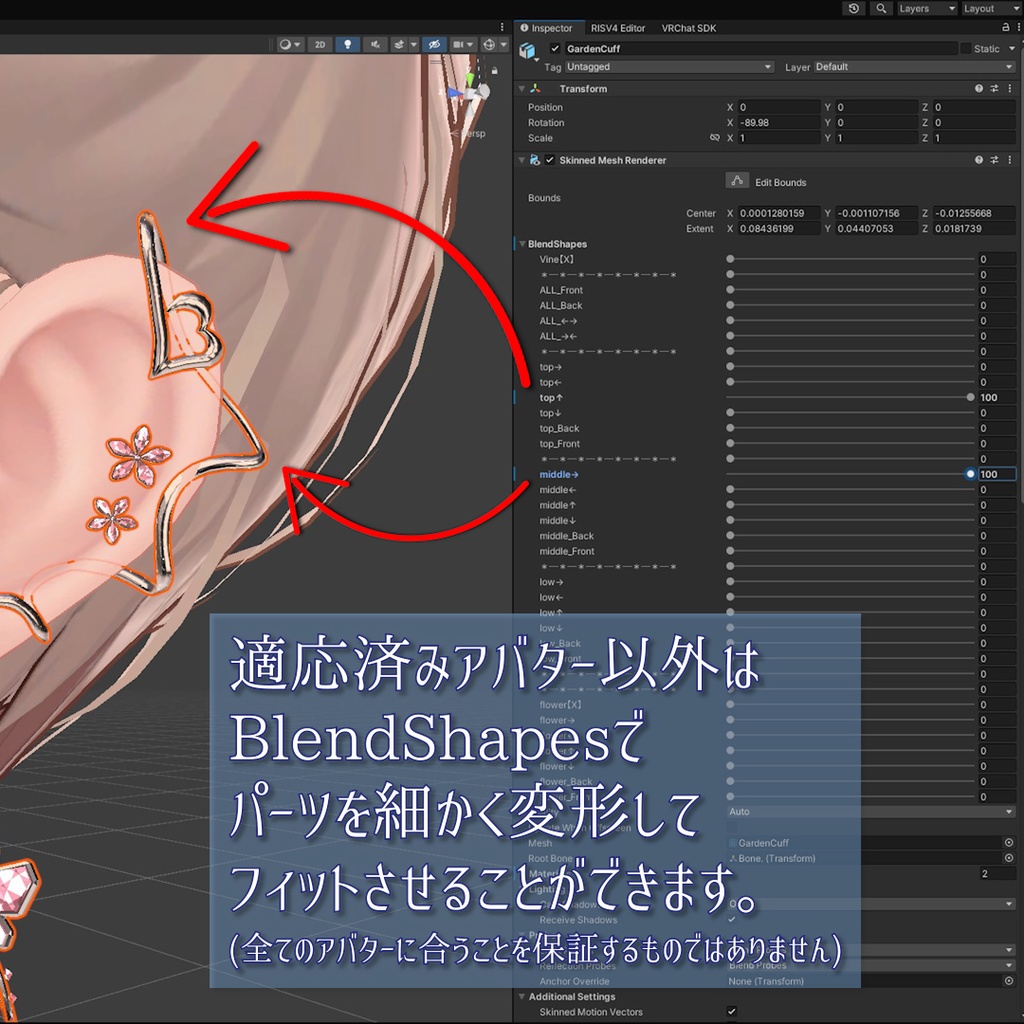The width and height of the screenshot is (1024, 1024).
Task: Toggle 2D view mode in the scene
Action: click(x=319, y=44)
